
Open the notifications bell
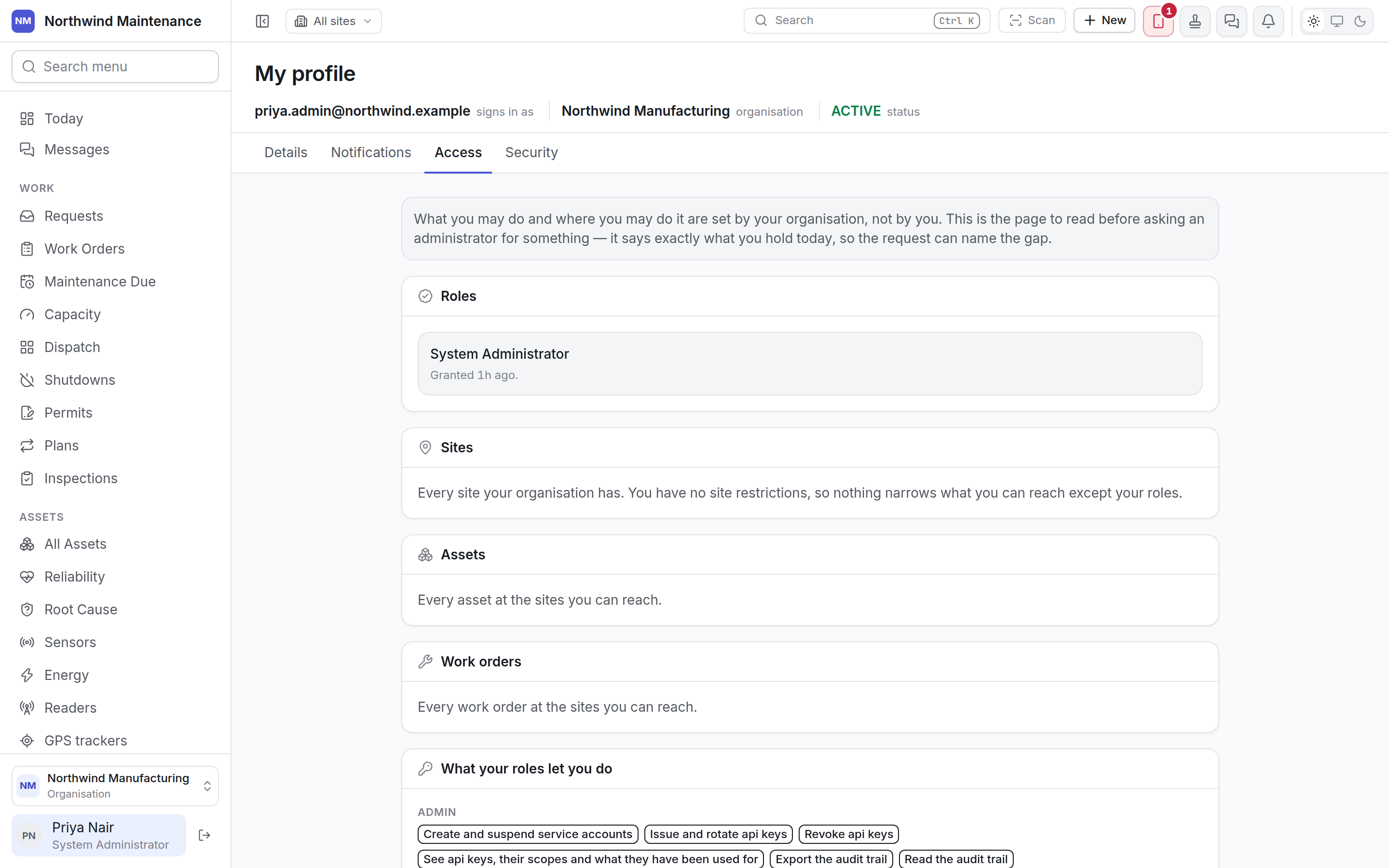coord(1268,21)
